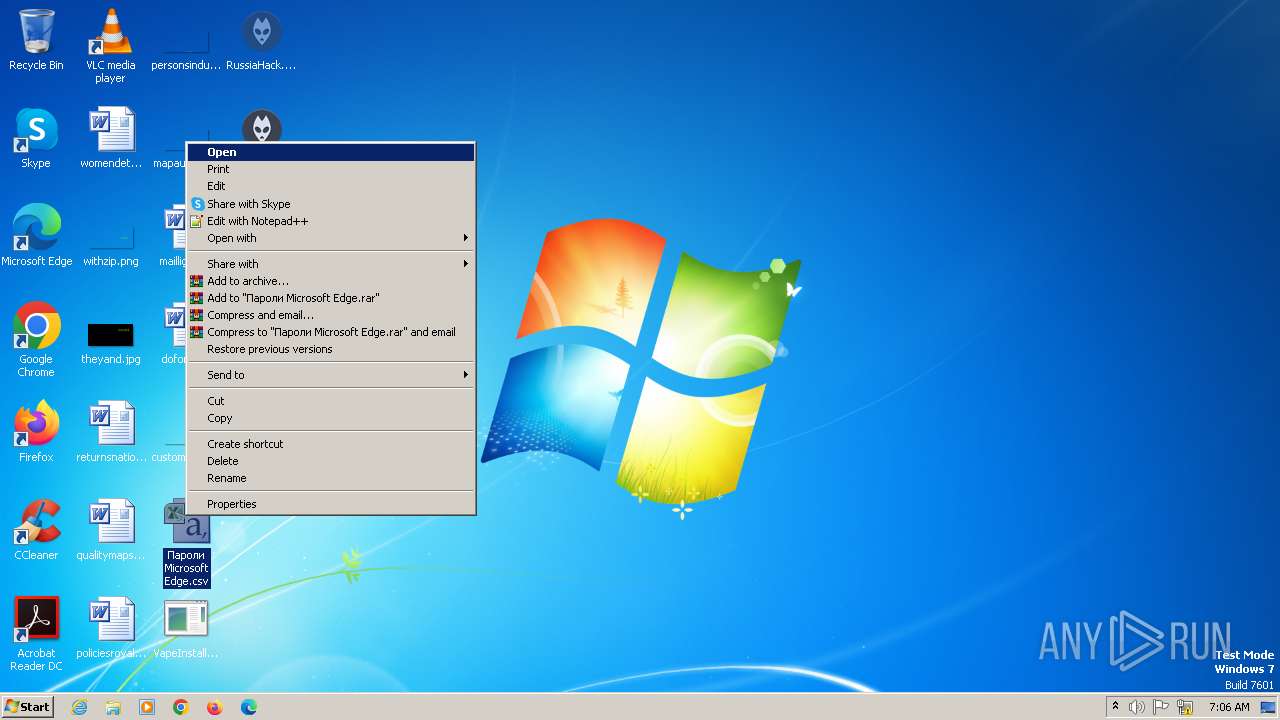Viewport: 1280px width, 720px height.
Task: Expand the Send to submenu
Action: [330, 375]
